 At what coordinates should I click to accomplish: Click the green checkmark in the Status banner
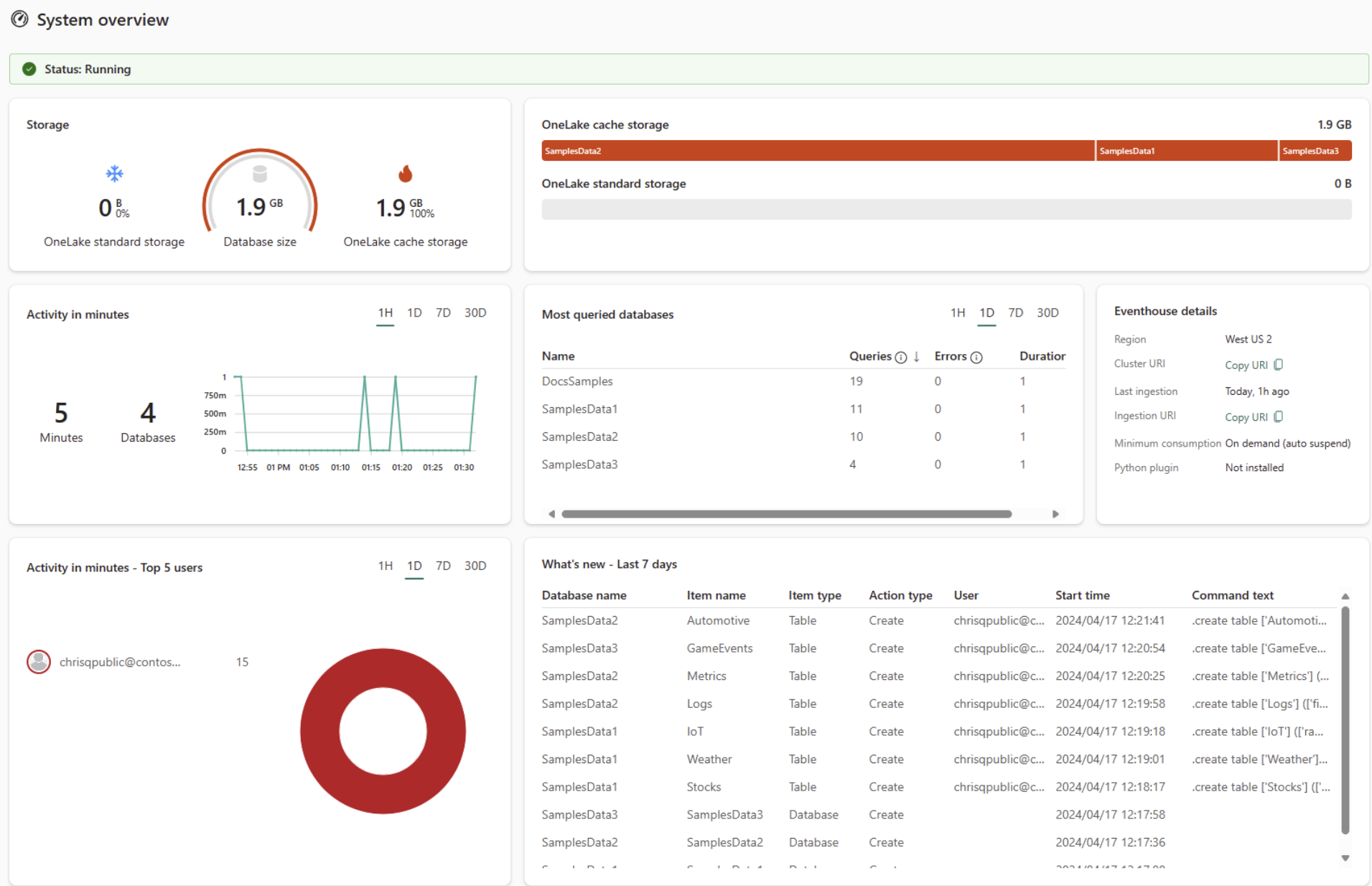(x=29, y=69)
